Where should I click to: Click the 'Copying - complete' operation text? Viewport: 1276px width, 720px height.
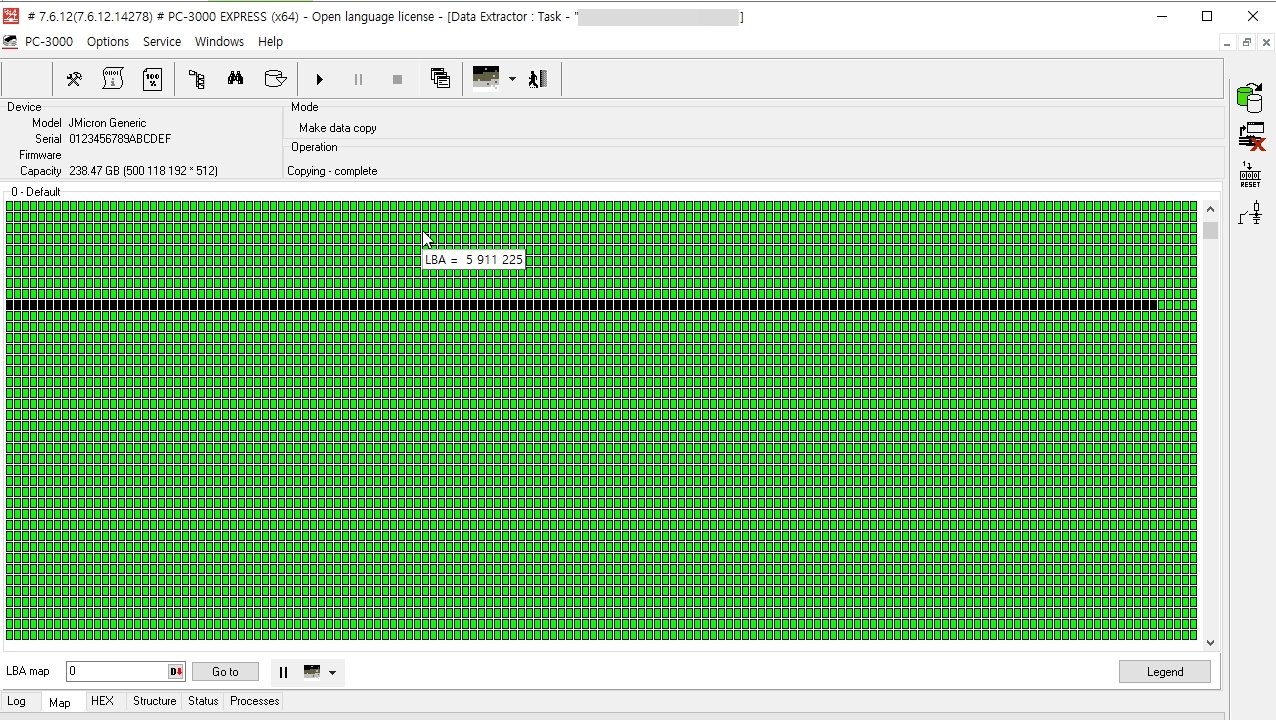pyautogui.click(x=332, y=171)
